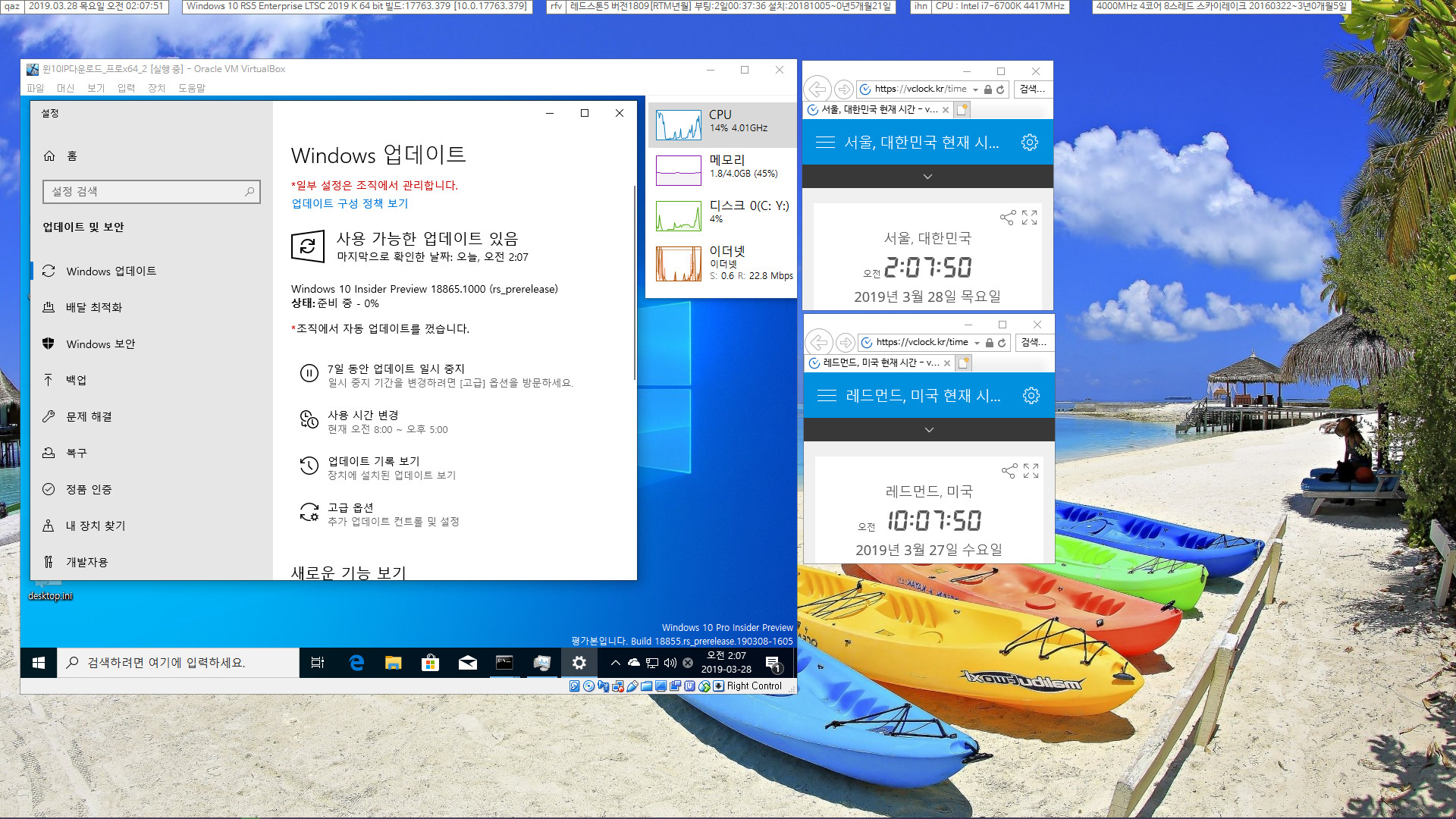Open Mail app from guest taskbar
Screen dimensions: 1456x819
468,663
